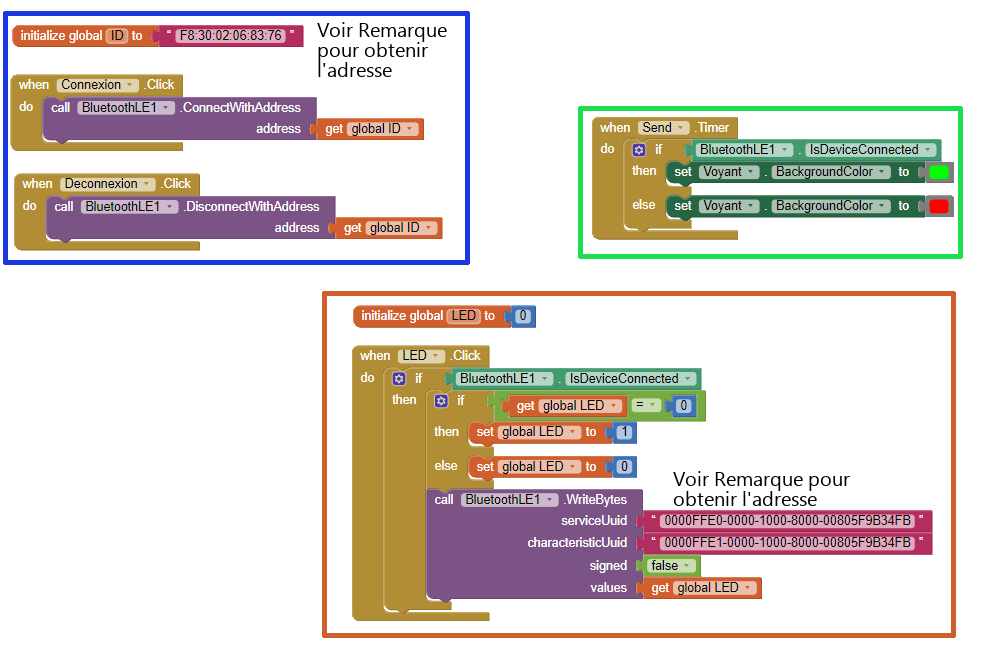Click the number 1 in the set global LED block
Viewport: 983px width, 648px height.
[624, 433]
